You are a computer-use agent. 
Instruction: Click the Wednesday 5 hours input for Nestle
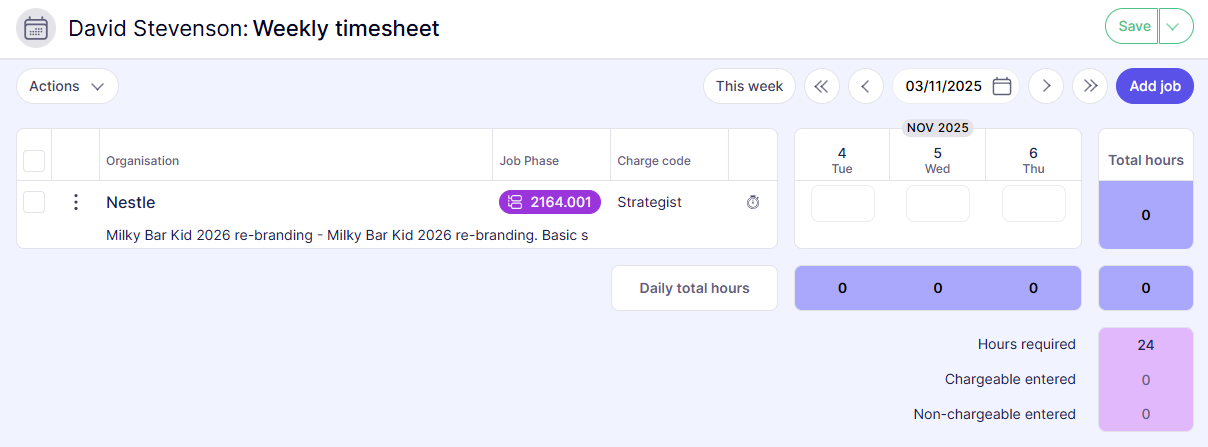tap(938, 203)
